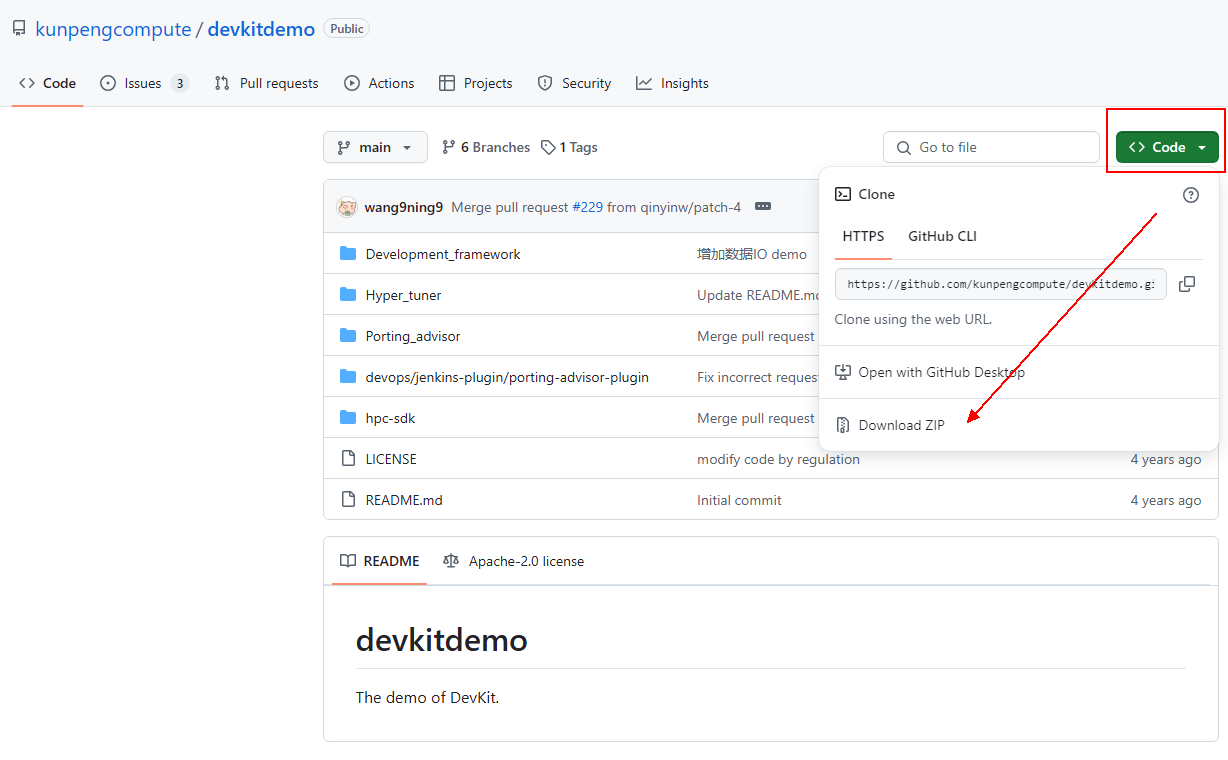The height and width of the screenshot is (760, 1228).
Task: Open the Issues tab
Action: pos(144,83)
